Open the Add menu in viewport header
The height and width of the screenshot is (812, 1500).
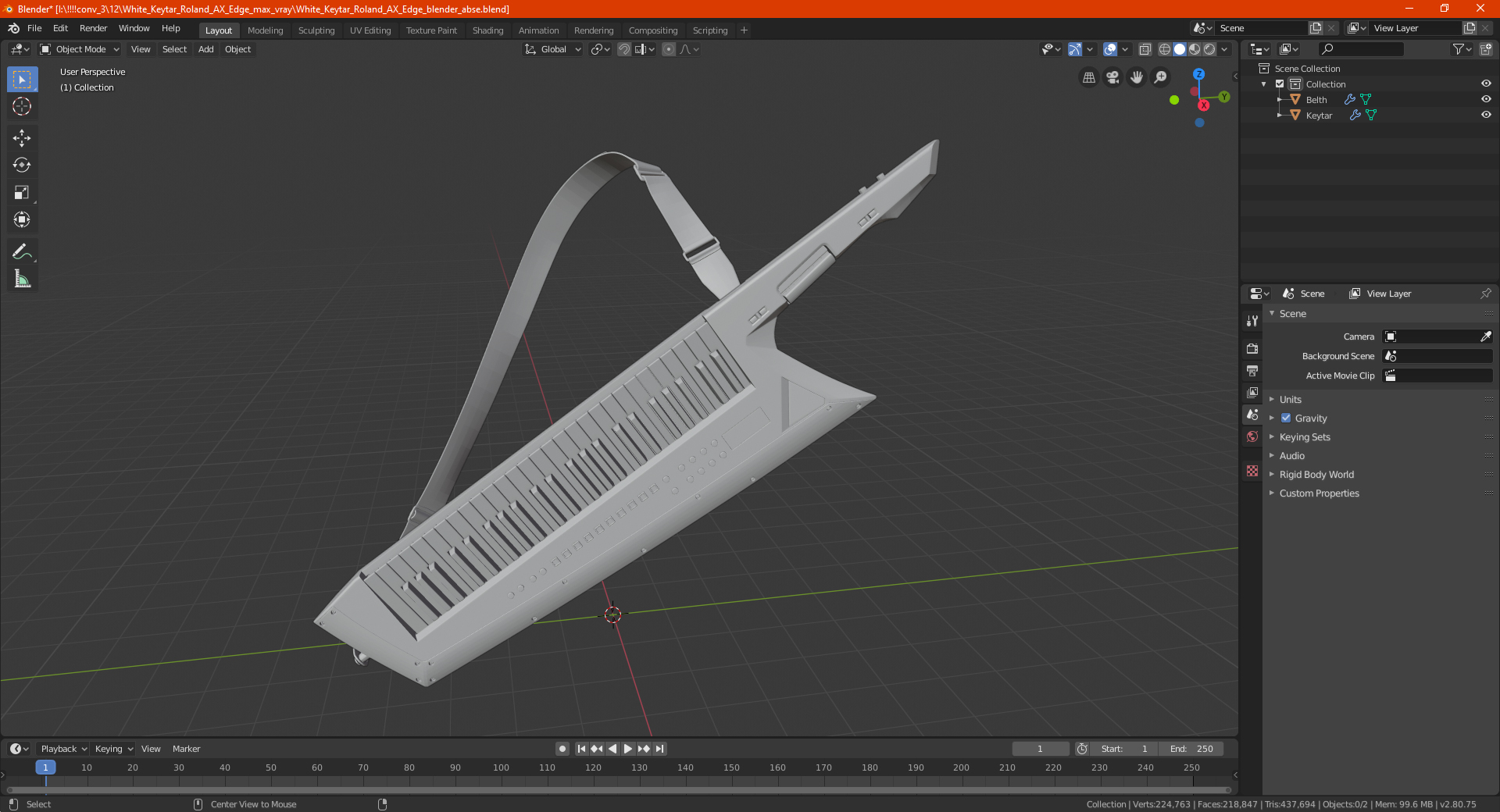click(205, 49)
